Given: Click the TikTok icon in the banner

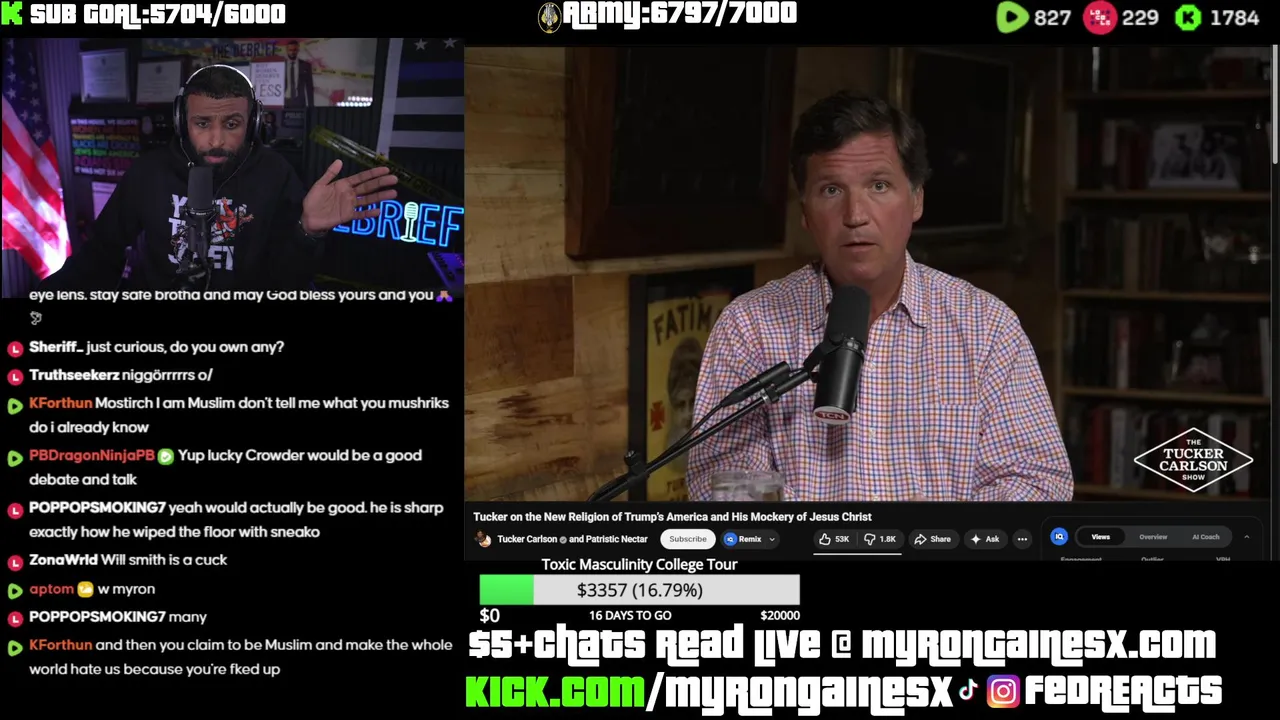Looking at the screenshot, I should point(968,691).
